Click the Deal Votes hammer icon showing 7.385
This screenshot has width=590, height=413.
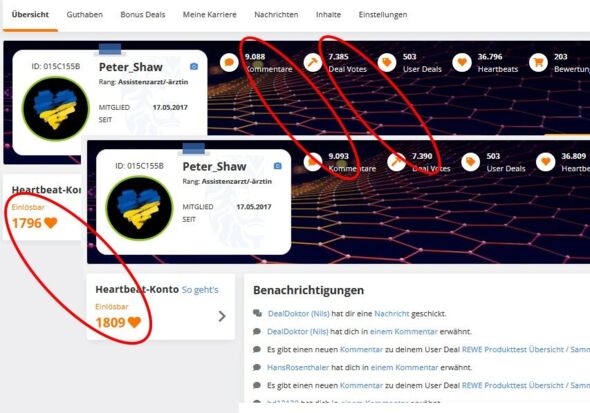pos(313,62)
